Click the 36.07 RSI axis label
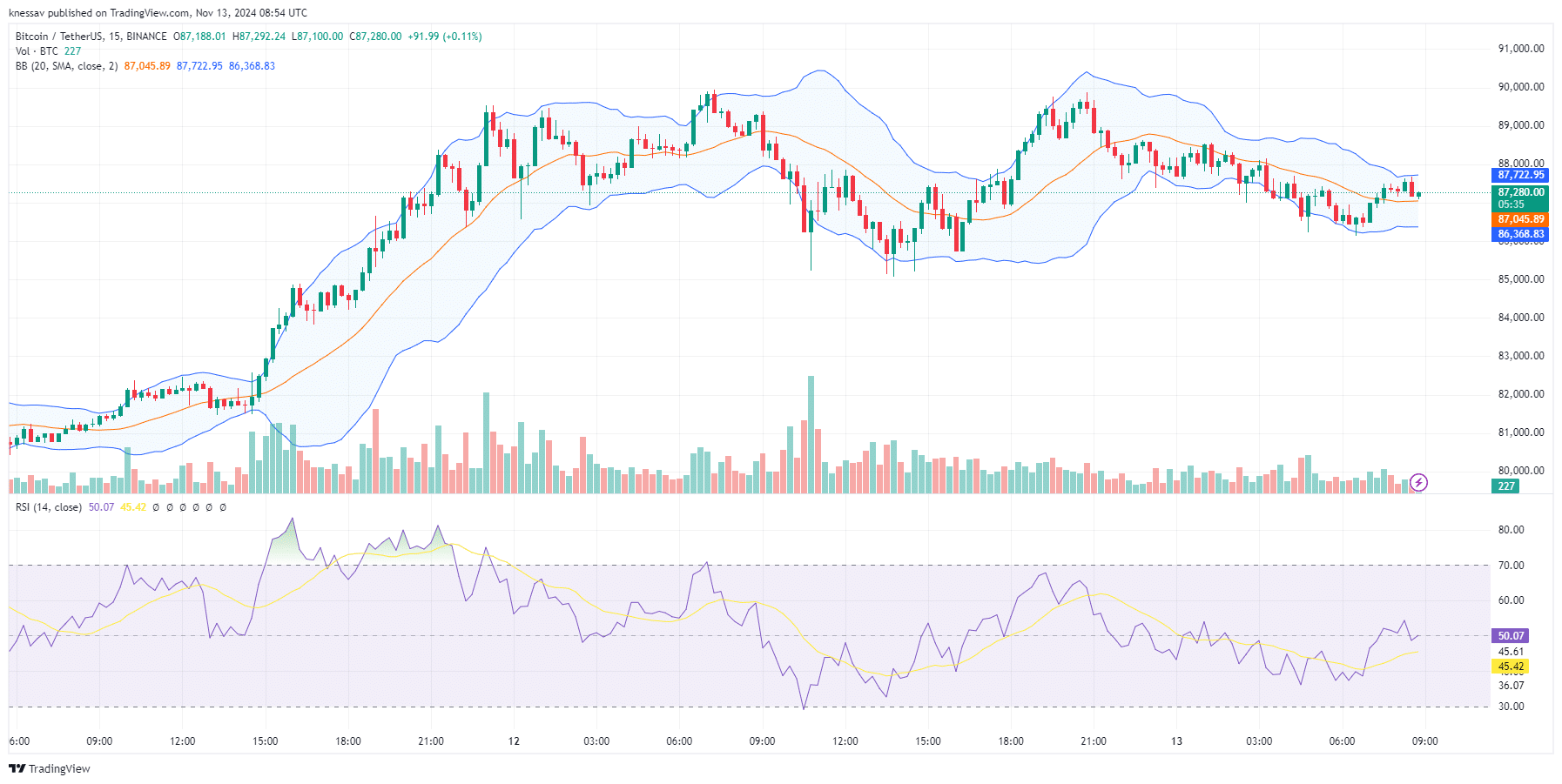The image size is (1562, 784). (1511, 686)
